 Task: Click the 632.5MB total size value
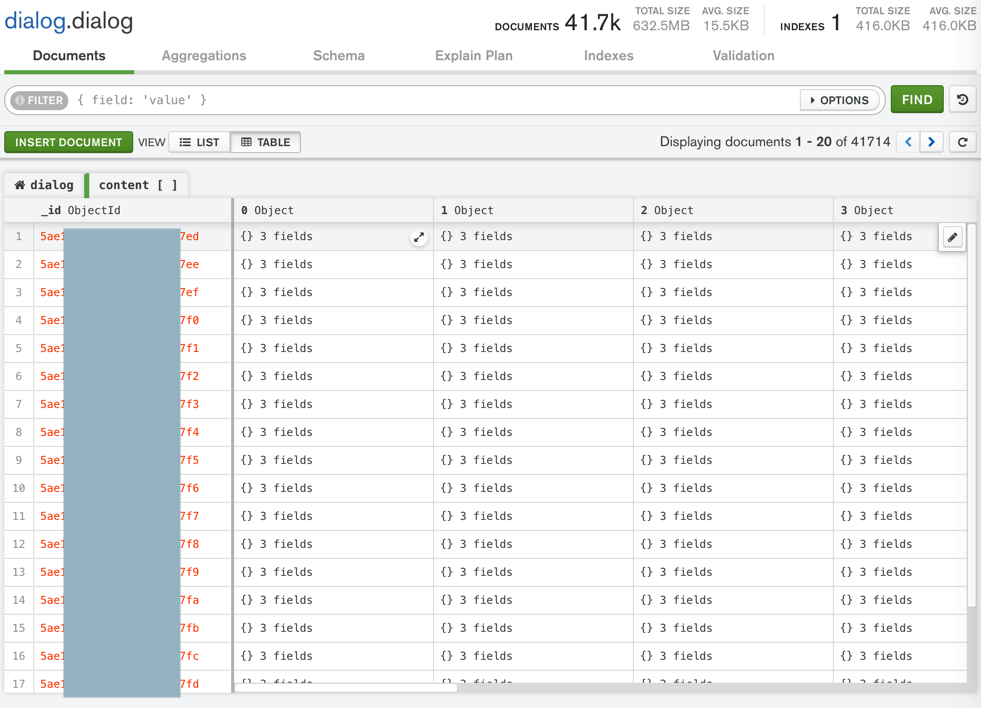pyautogui.click(x=661, y=26)
